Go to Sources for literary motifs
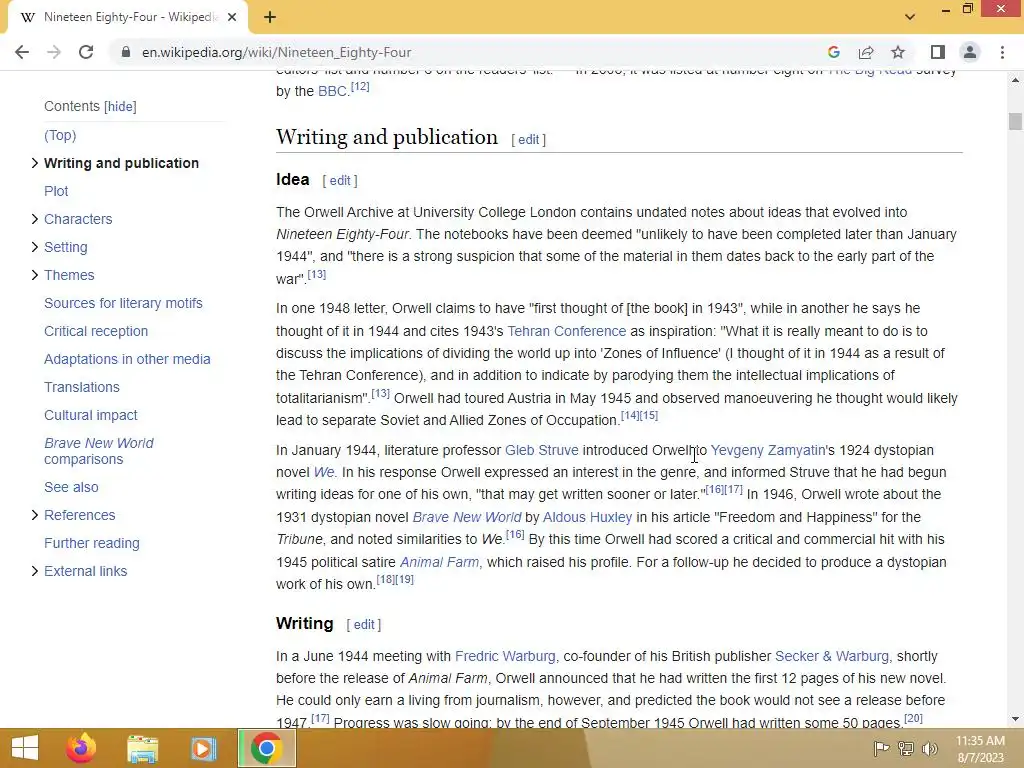This screenshot has height=768, width=1024. click(123, 303)
